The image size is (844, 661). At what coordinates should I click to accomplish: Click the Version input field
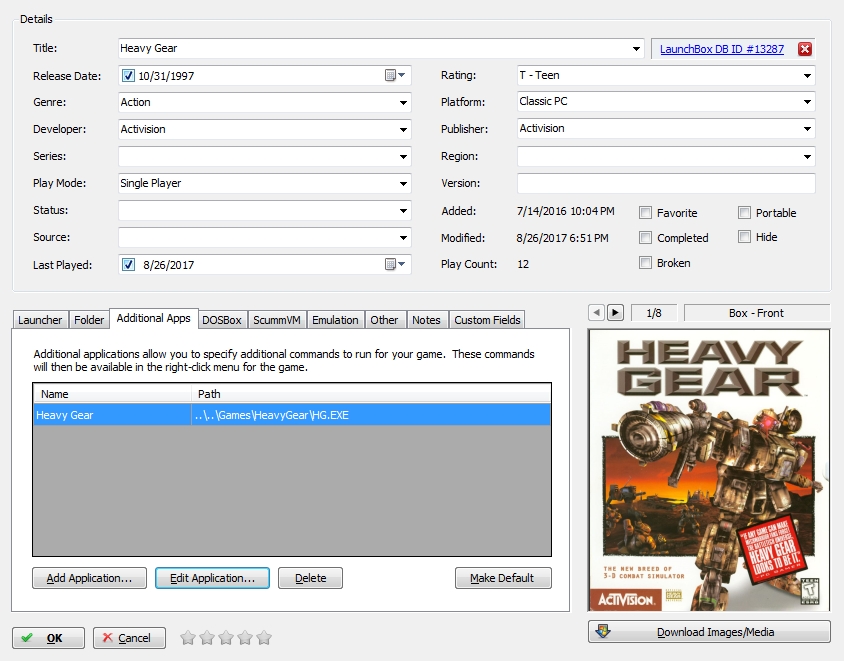666,184
